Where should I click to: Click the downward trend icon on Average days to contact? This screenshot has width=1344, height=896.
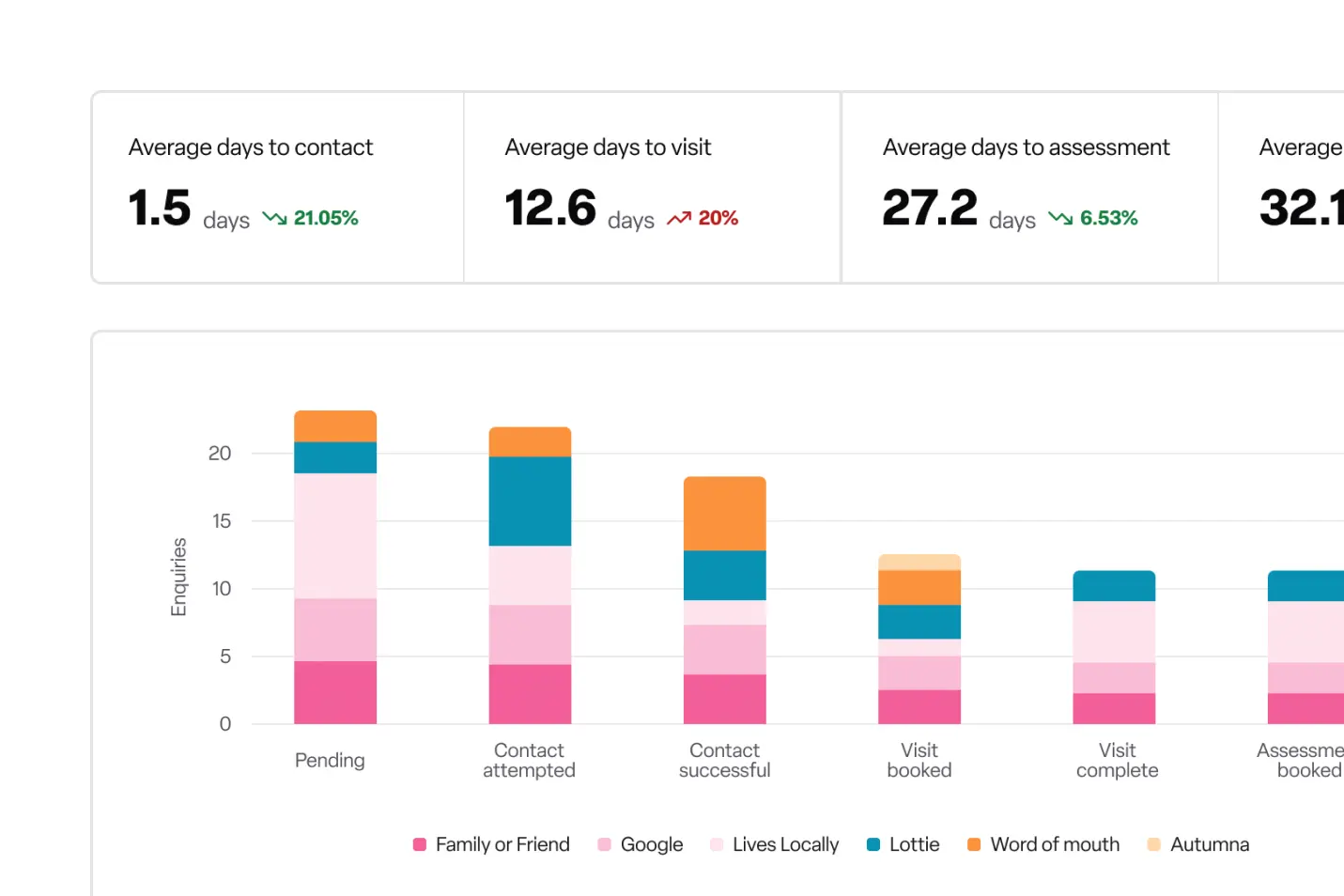tap(273, 218)
